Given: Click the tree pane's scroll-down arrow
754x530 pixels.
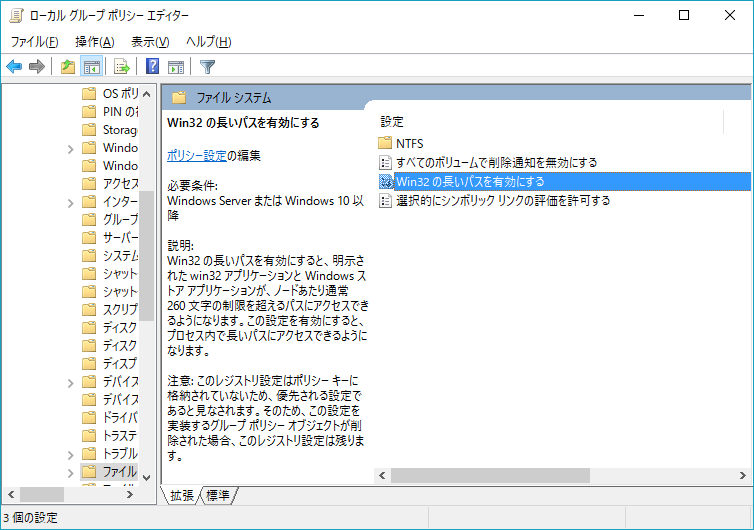Looking at the screenshot, I should pos(147,477).
